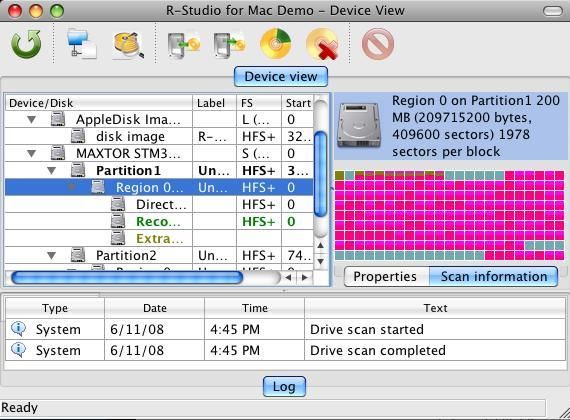Click the green Refresh arrow icon
Screen dimensions: 570x420
coord(26,44)
